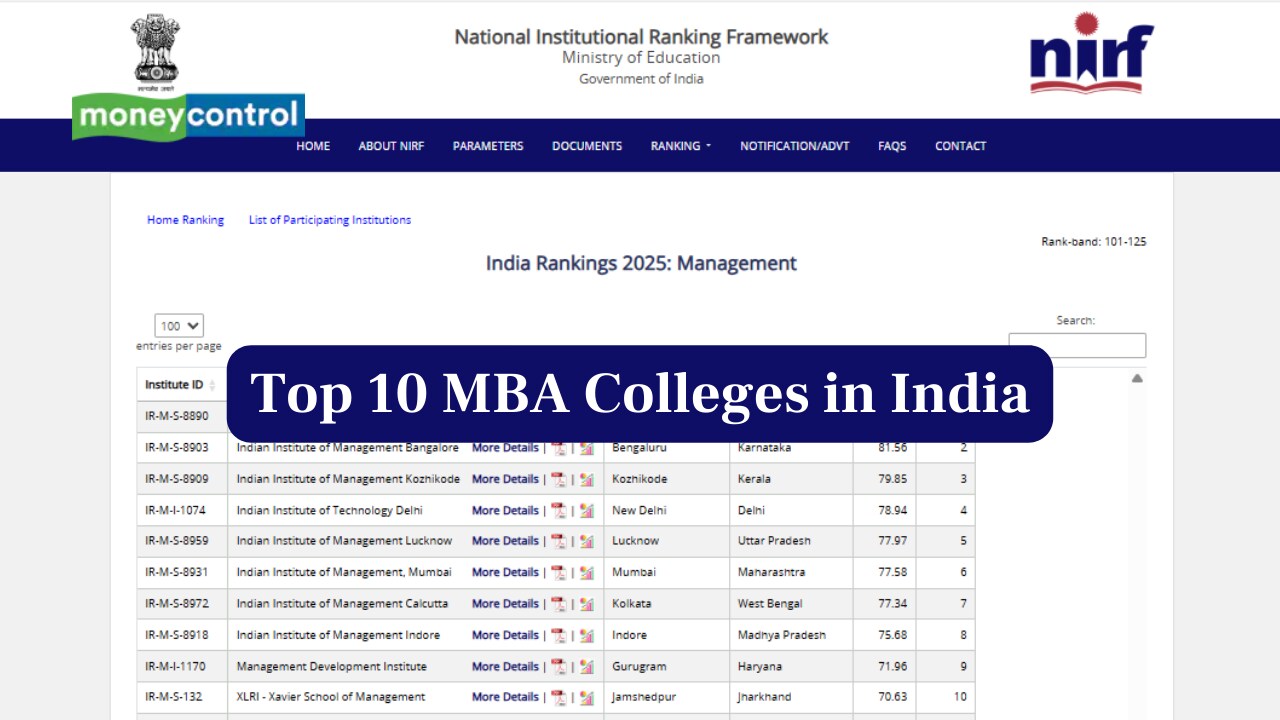This screenshot has height=720, width=1280.
Task: Select score cell 77.97
Action: click(x=885, y=541)
